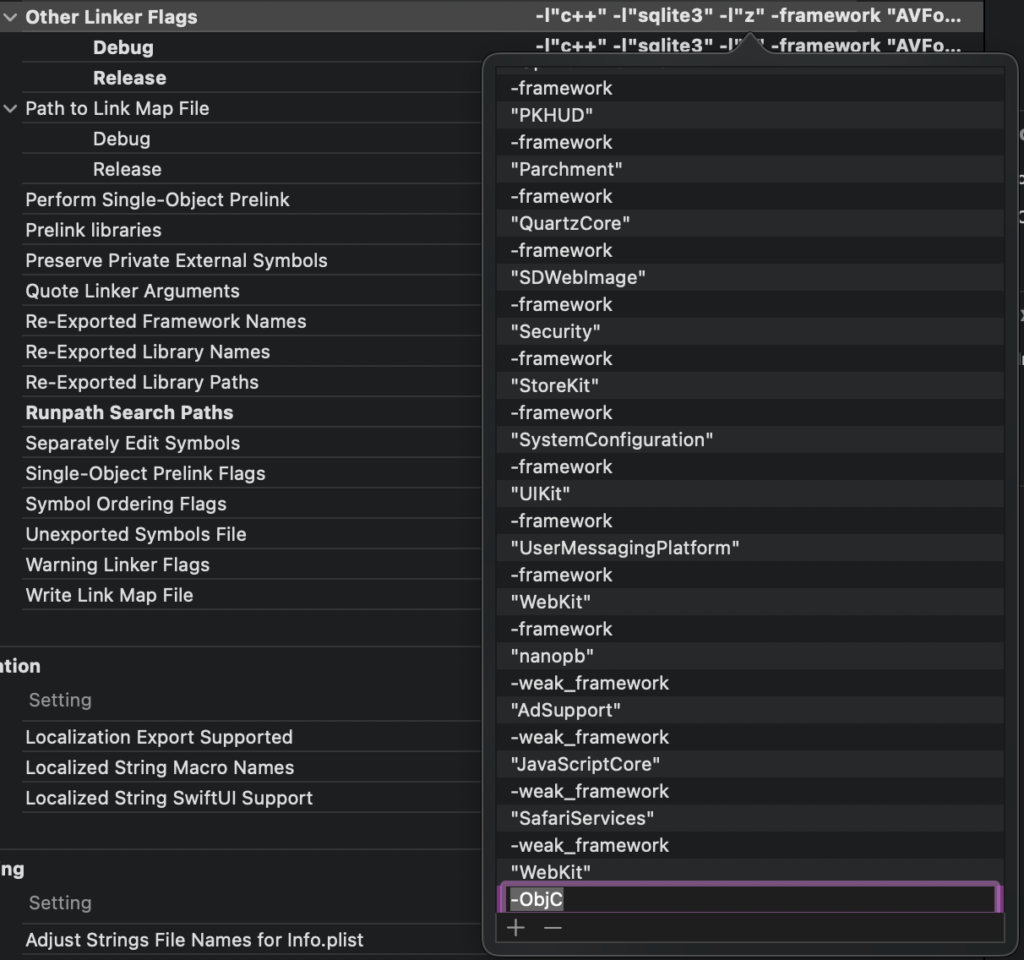This screenshot has height=960, width=1024.
Task: Select the "SDWebImage" flag row
Action: tap(750, 278)
